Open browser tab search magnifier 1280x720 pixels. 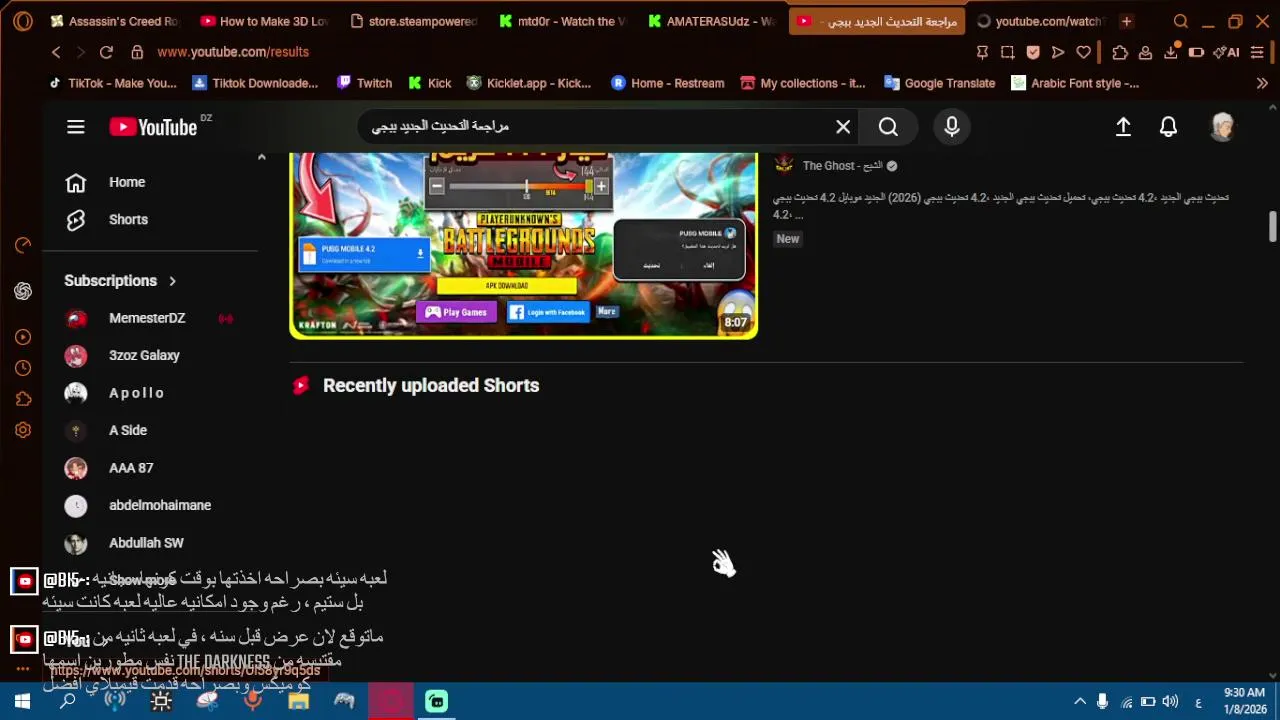click(x=1181, y=21)
